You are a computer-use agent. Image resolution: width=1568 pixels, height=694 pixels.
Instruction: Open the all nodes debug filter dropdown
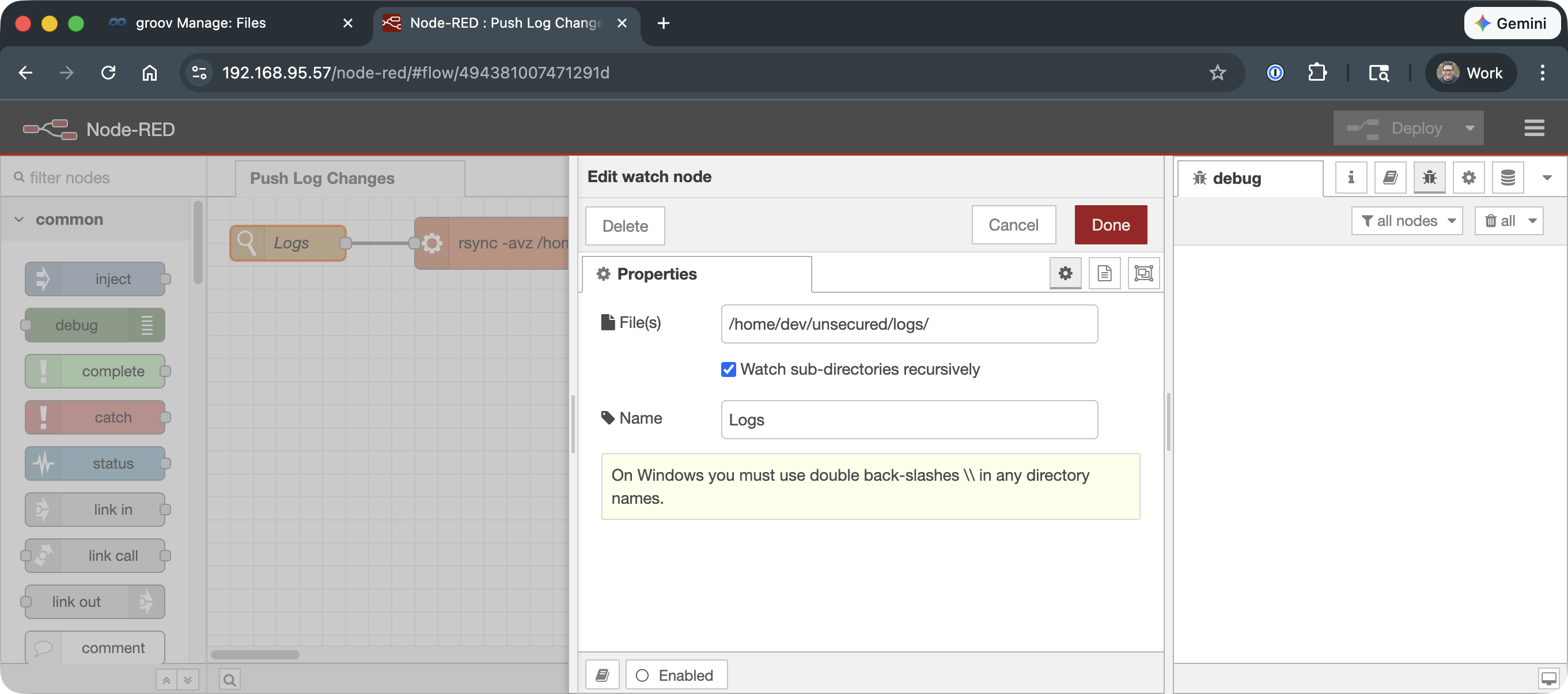[x=1407, y=221]
